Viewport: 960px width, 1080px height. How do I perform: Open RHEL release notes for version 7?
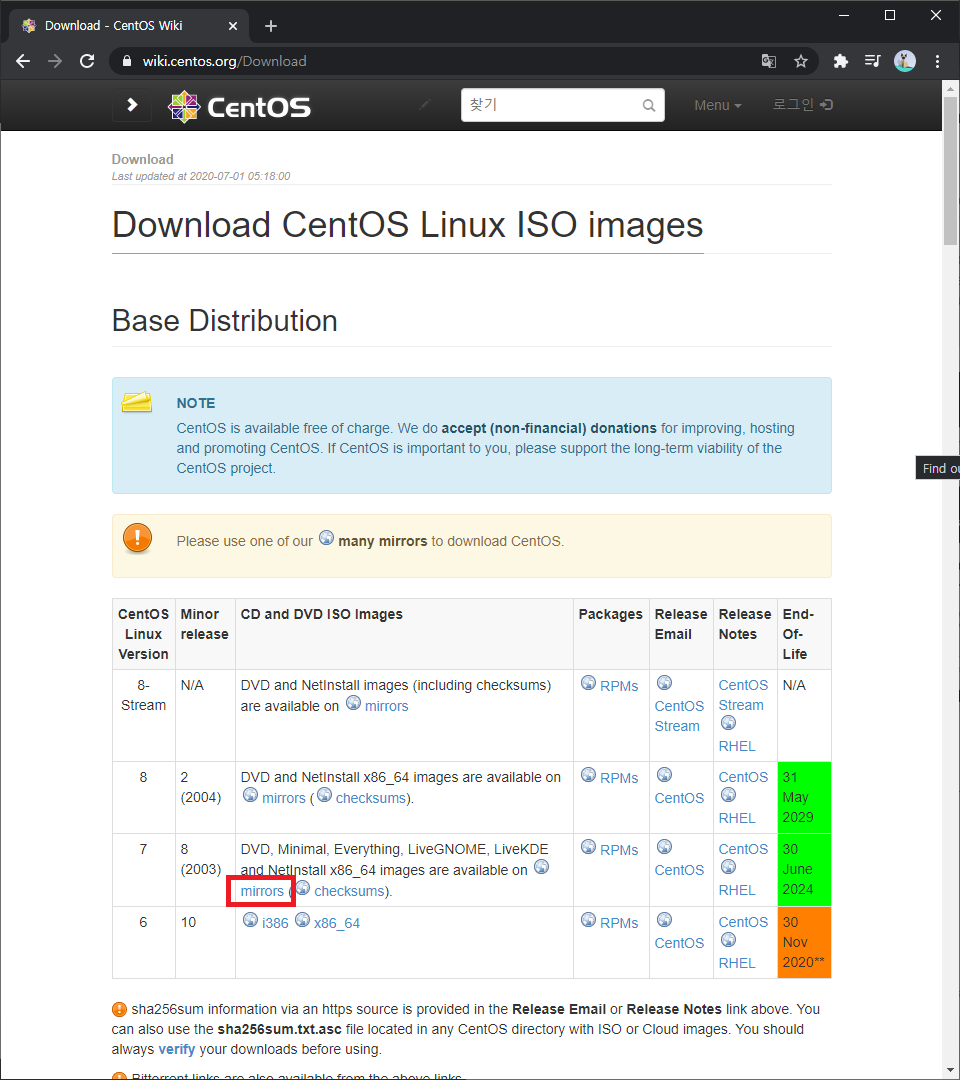click(x=737, y=890)
